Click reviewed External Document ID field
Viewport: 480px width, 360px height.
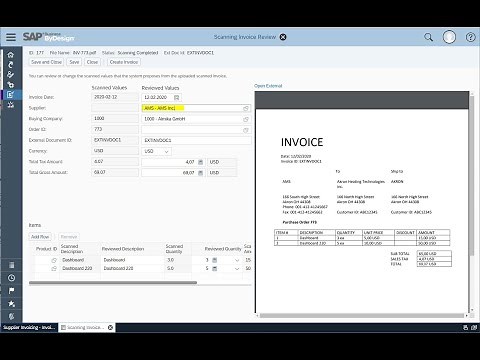196,141
